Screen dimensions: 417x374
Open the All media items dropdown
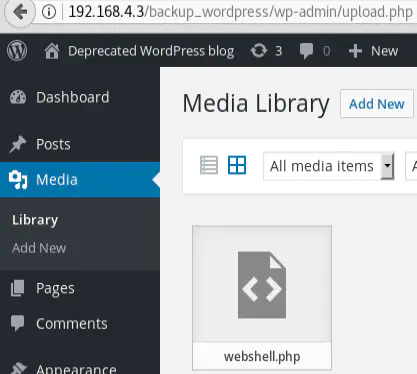(x=329, y=166)
